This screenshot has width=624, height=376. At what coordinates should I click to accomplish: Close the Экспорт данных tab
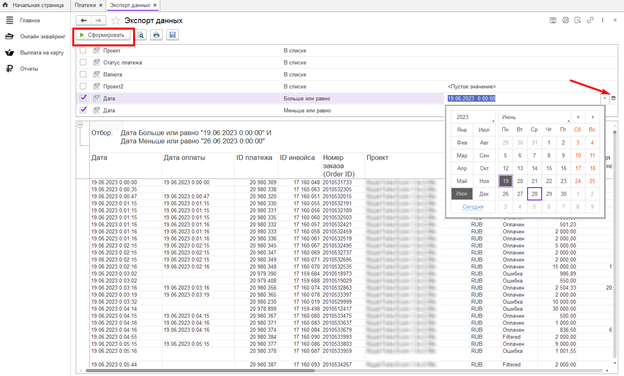click(155, 5)
